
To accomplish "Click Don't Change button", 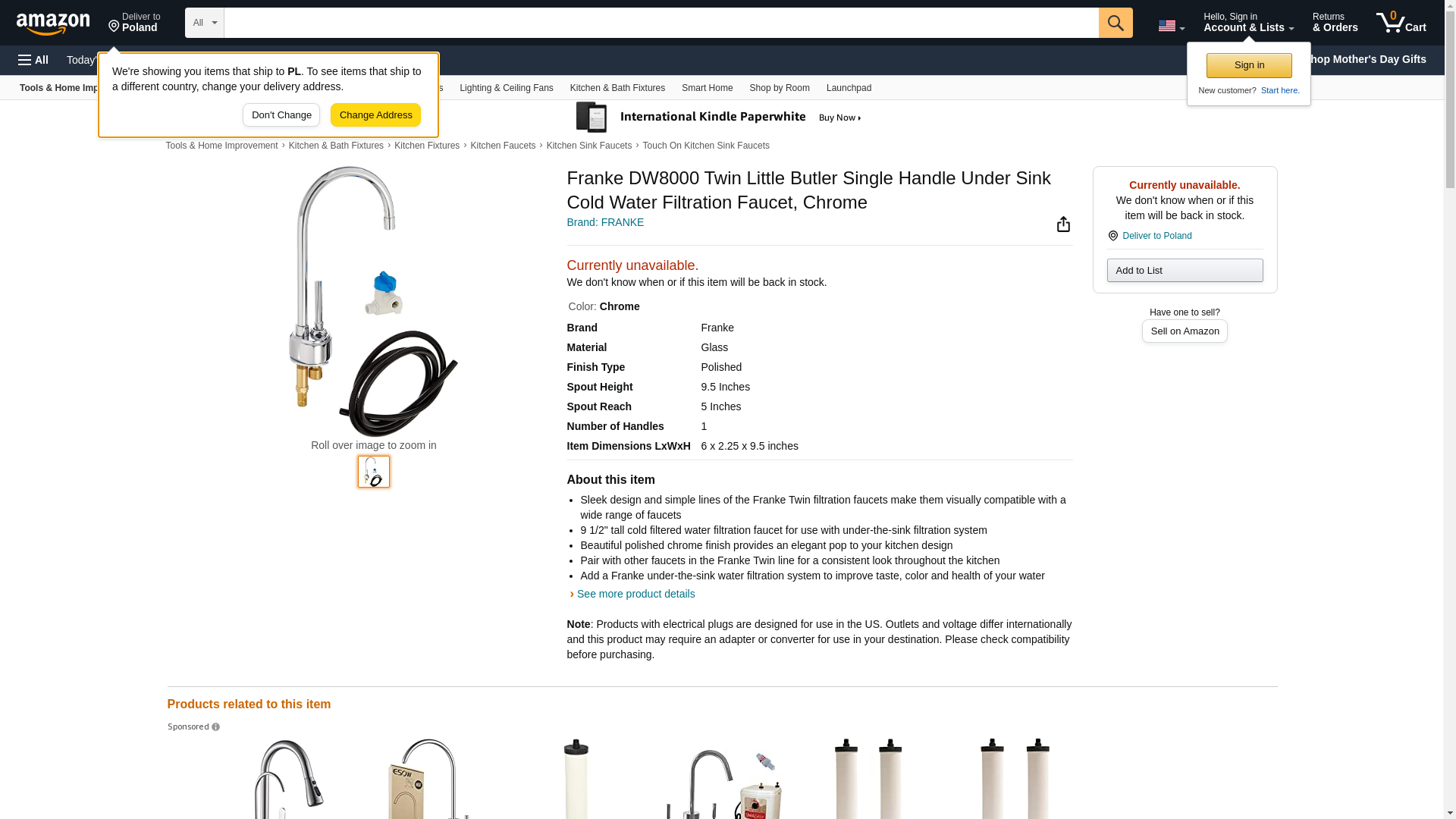I will click(x=281, y=115).
